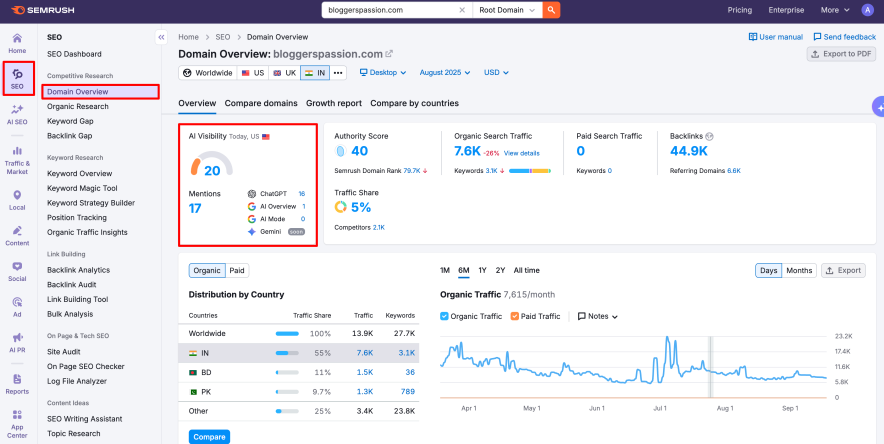Screen dimensions: 884x444
Task: Open AI SEO in the sidebar
Action: coord(17,114)
